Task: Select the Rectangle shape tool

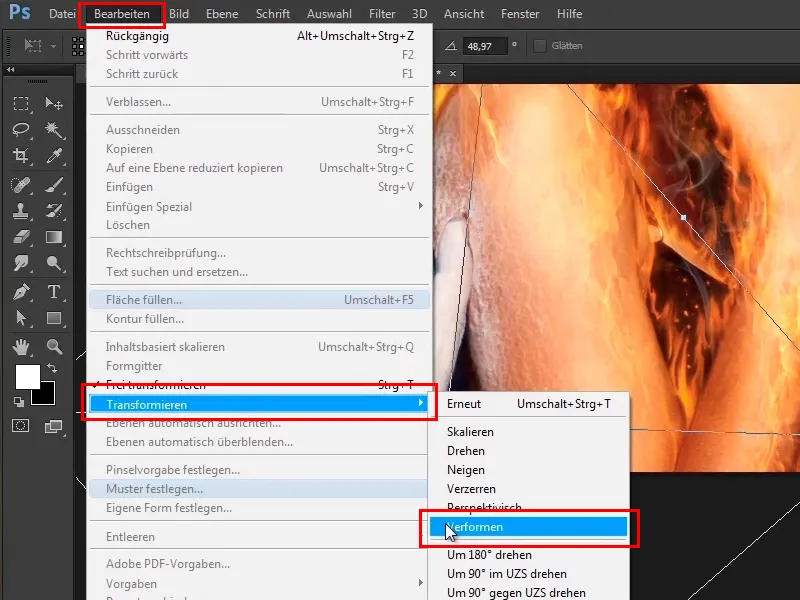Action: [54, 318]
